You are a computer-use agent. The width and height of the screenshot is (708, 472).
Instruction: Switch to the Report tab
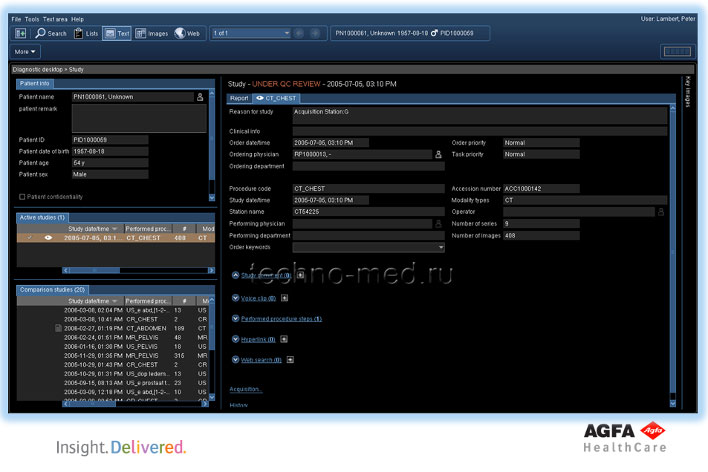[x=239, y=99]
